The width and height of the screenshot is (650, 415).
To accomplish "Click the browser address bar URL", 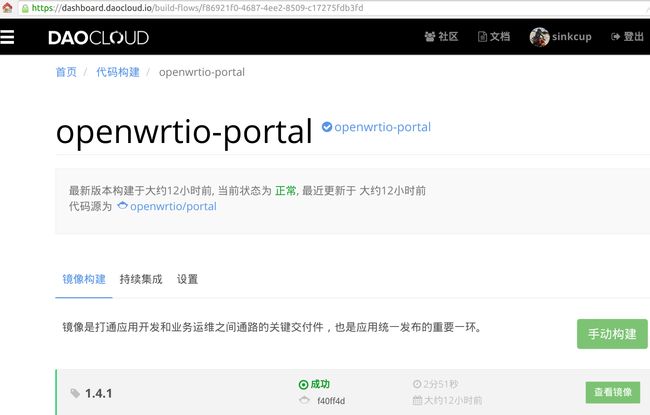I will [197, 8].
